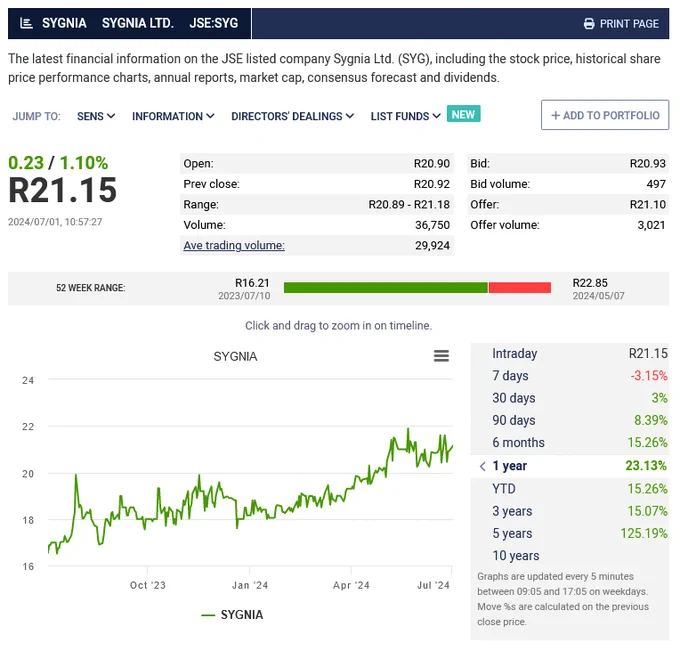
Task: Toggle the SYGNIA series legend item
Action: coord(232,615)
